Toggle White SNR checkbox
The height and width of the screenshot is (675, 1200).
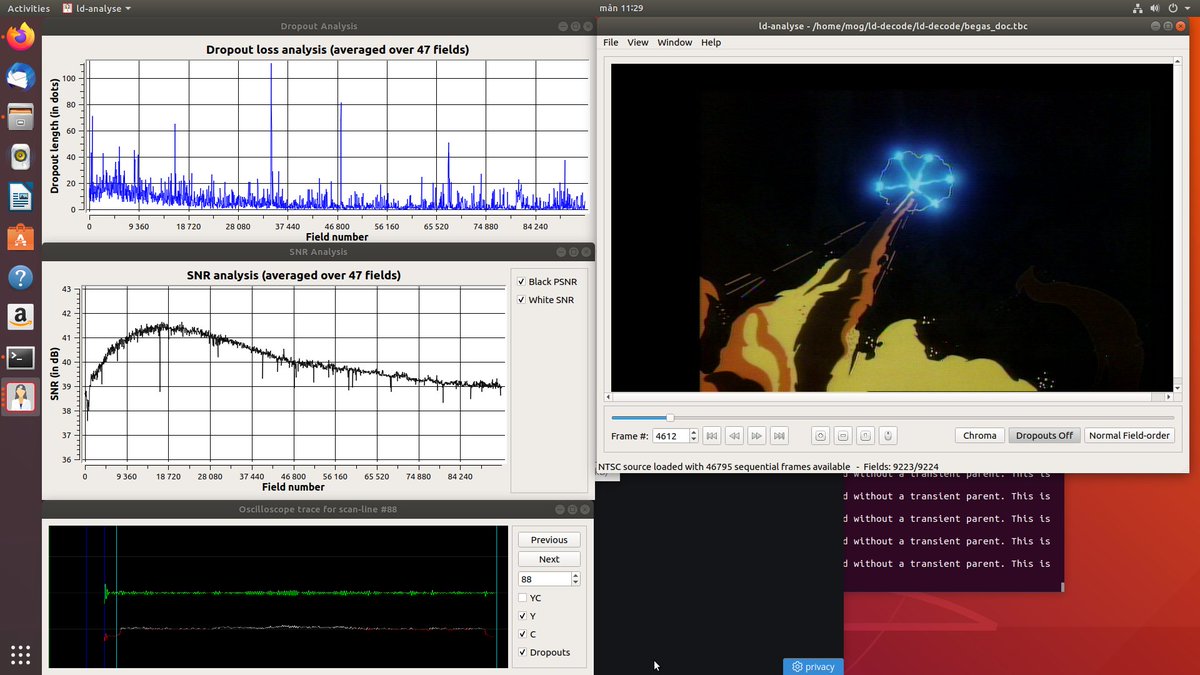[521, 300]
